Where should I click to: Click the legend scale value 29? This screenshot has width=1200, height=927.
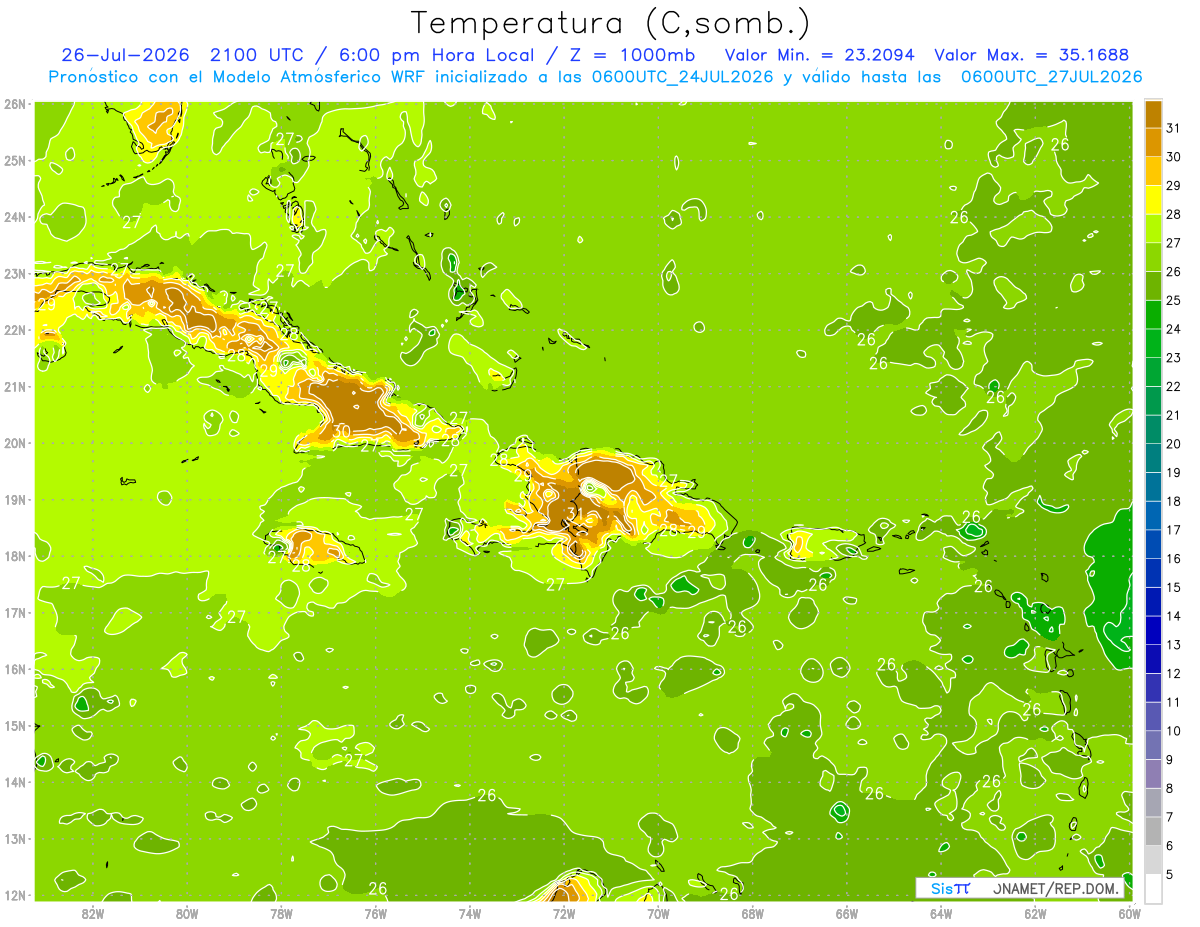tap(1173, 185)
